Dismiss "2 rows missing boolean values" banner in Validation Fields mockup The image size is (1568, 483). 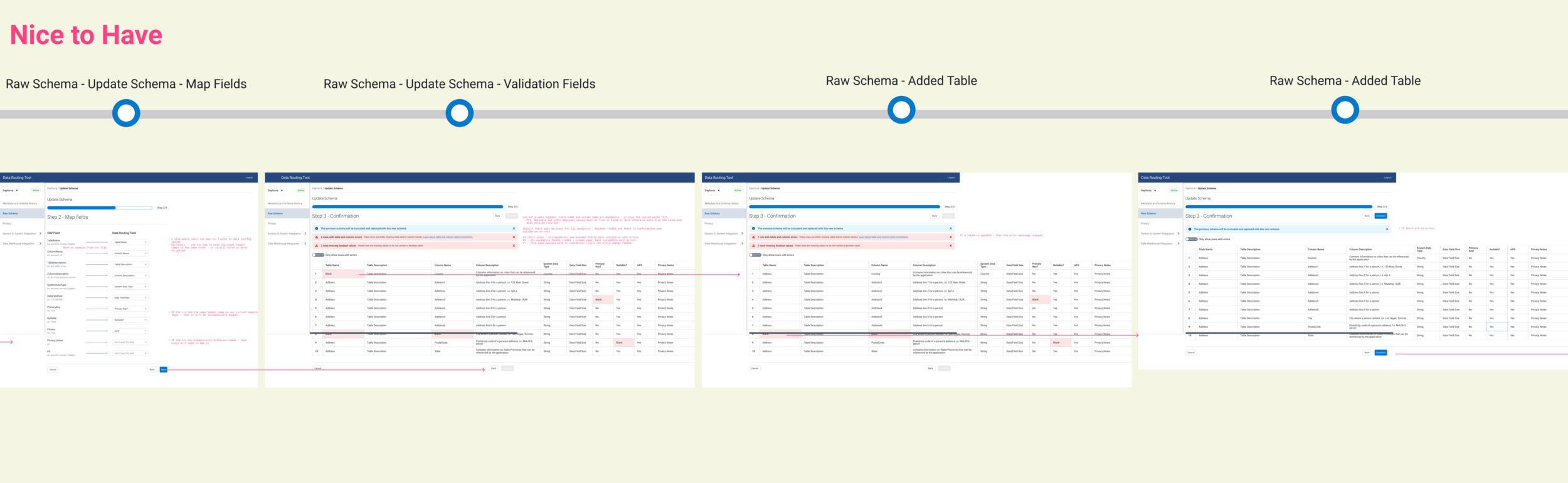point(514,245)
